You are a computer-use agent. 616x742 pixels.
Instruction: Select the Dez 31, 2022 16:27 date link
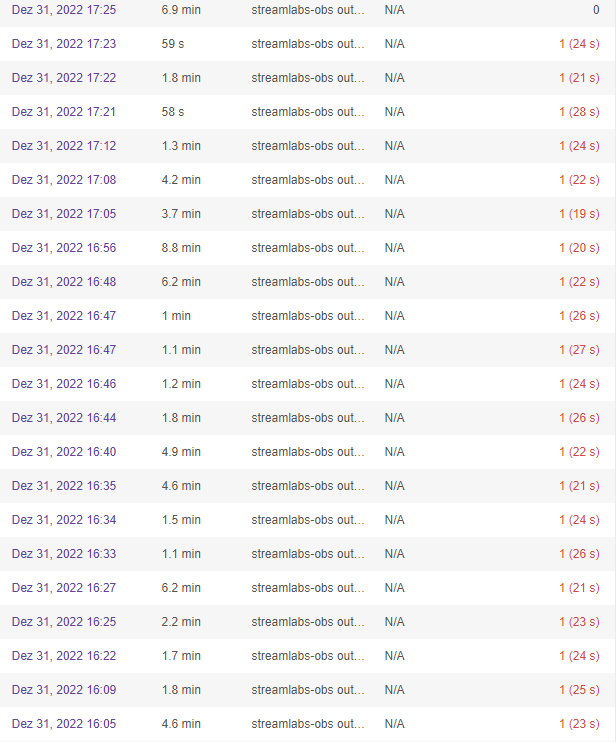point(64,588)
